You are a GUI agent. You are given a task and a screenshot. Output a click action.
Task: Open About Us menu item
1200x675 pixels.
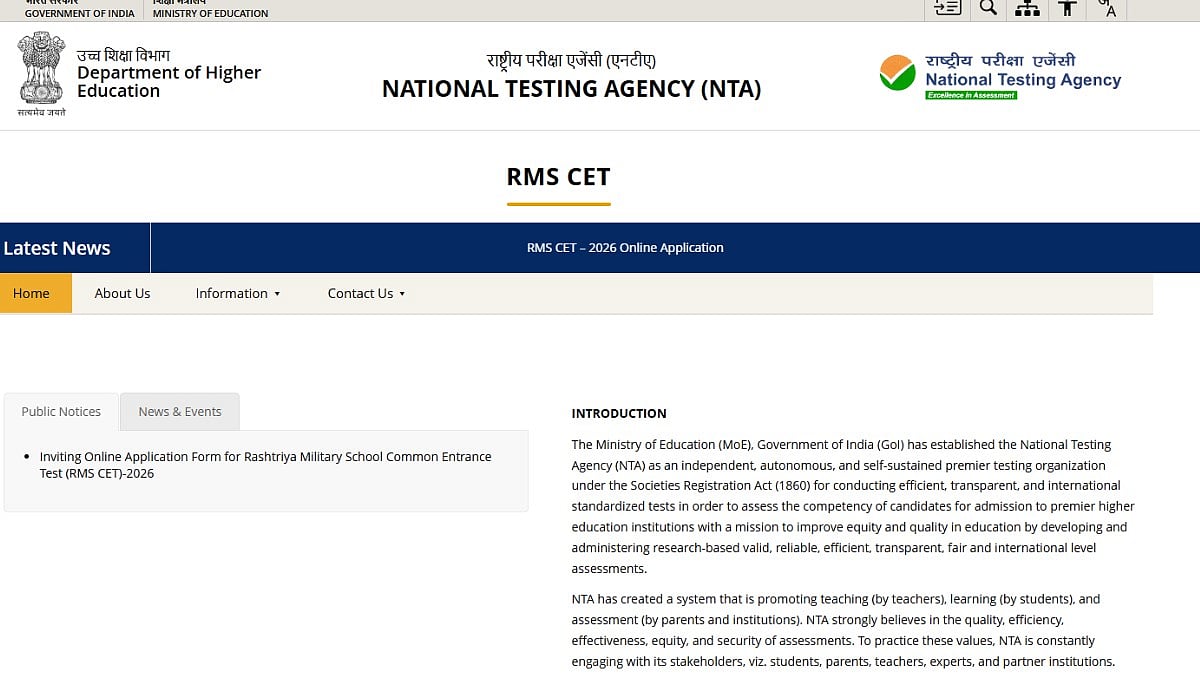click(x=122, y=293)
